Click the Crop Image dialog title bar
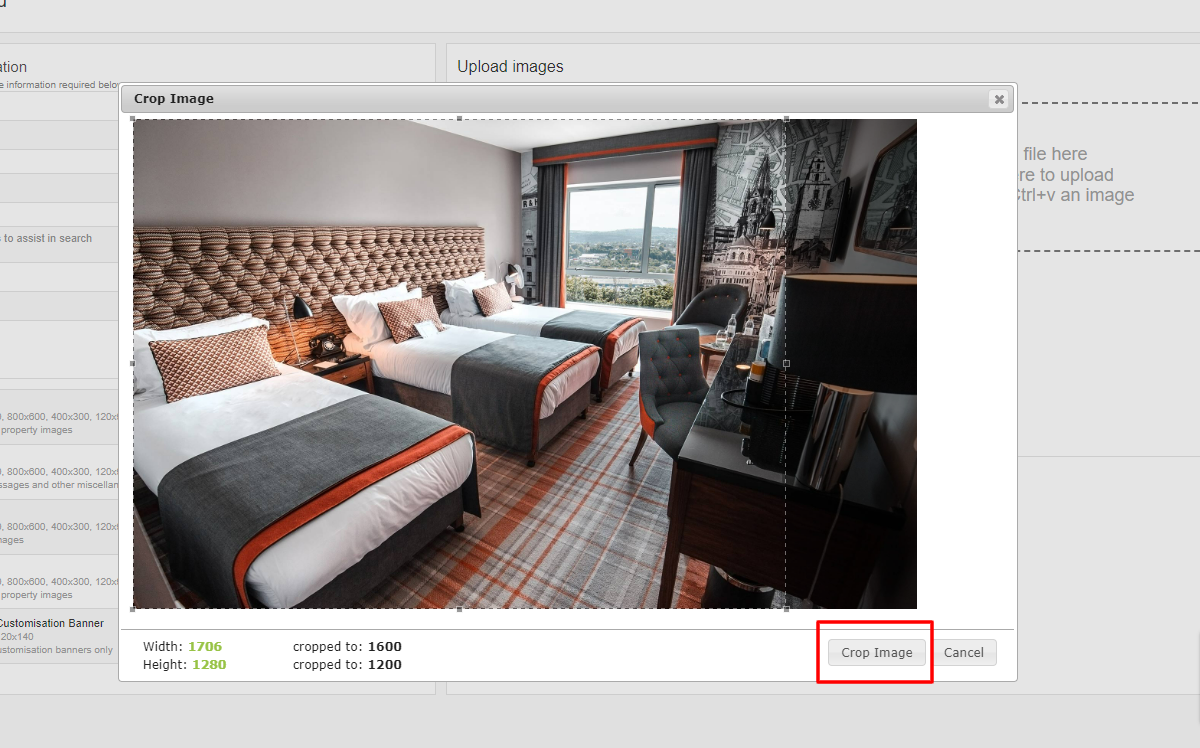 (x=567, y=99)
